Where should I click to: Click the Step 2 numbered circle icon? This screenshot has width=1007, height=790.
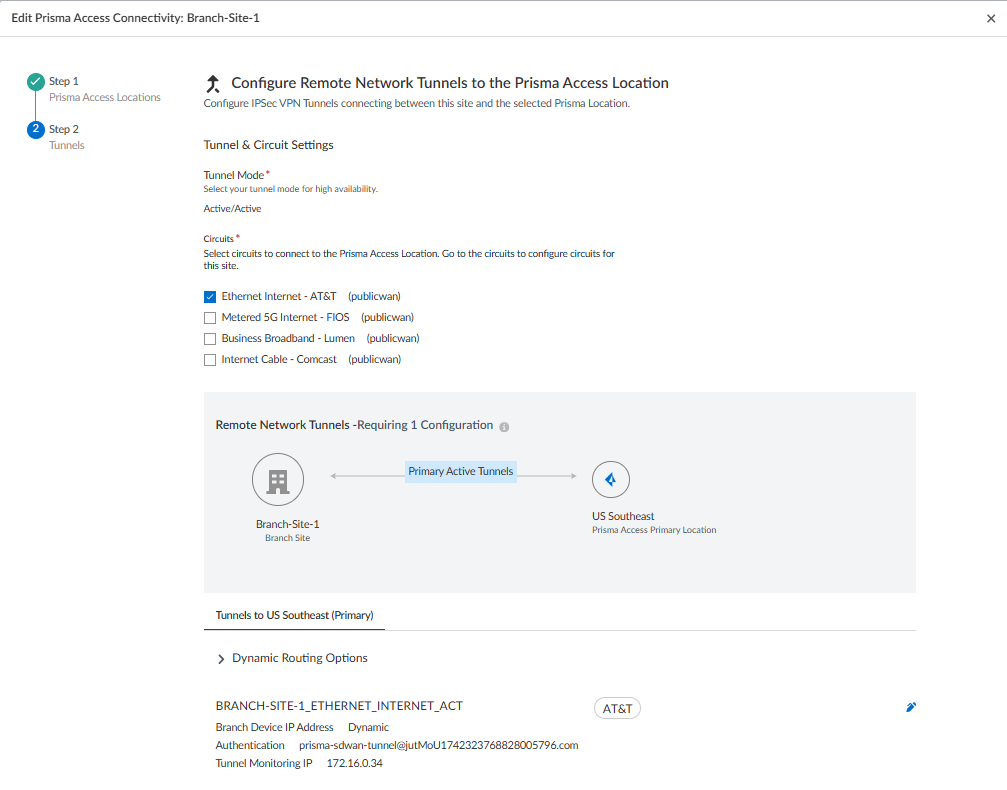pos(36,130)
